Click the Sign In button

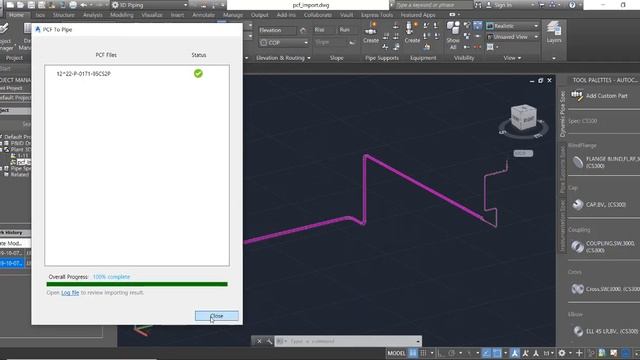[499, 5]
